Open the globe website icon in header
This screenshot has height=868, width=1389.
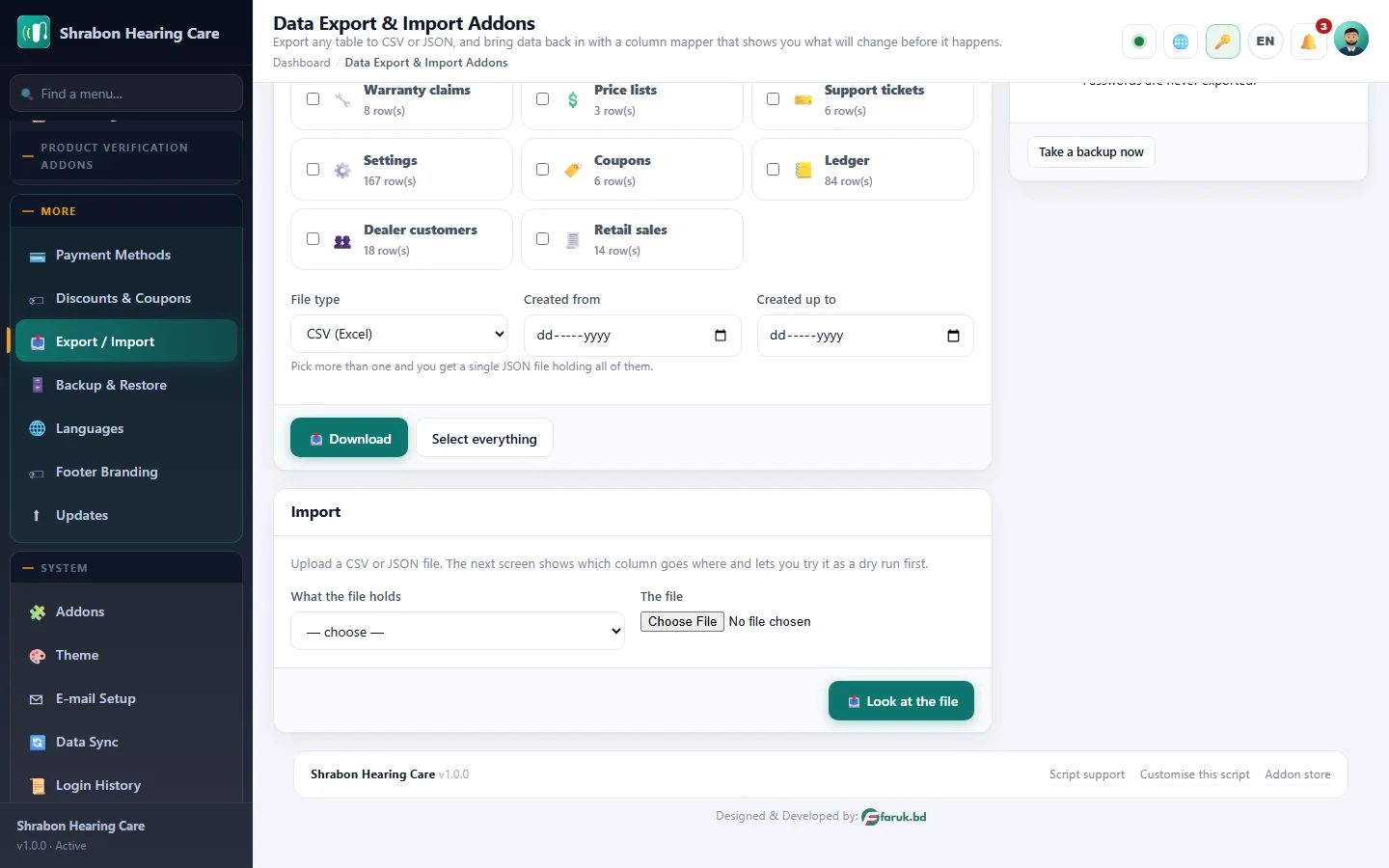click(1181, 41)
